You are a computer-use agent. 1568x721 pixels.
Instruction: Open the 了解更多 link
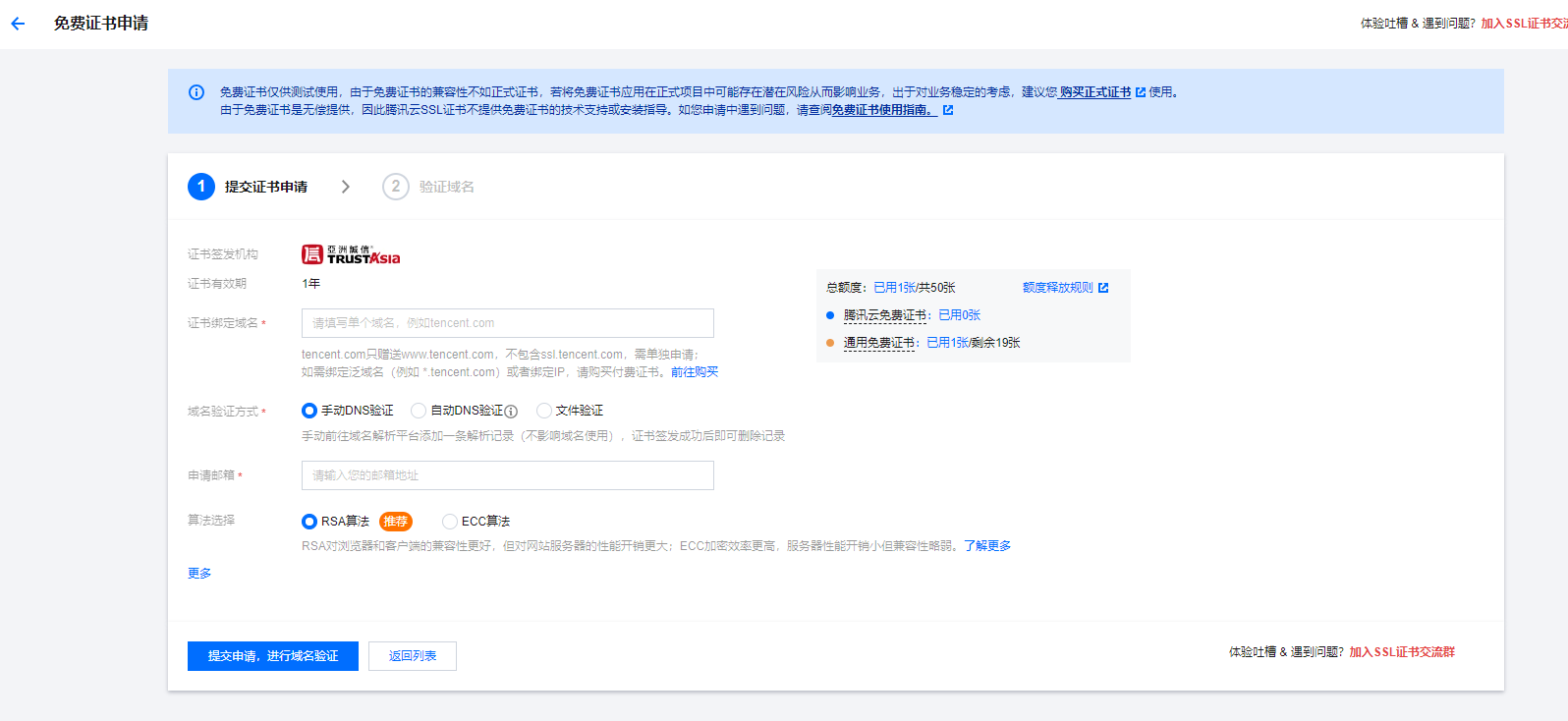pos(987,546)
